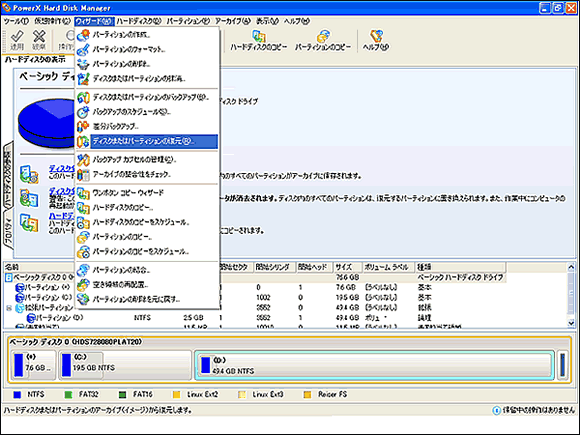Image resolution: width=580 pixels, height=435 pixels.
Task: Choose アーカイブの整合性をチェック entry
Action: point(147,174)
